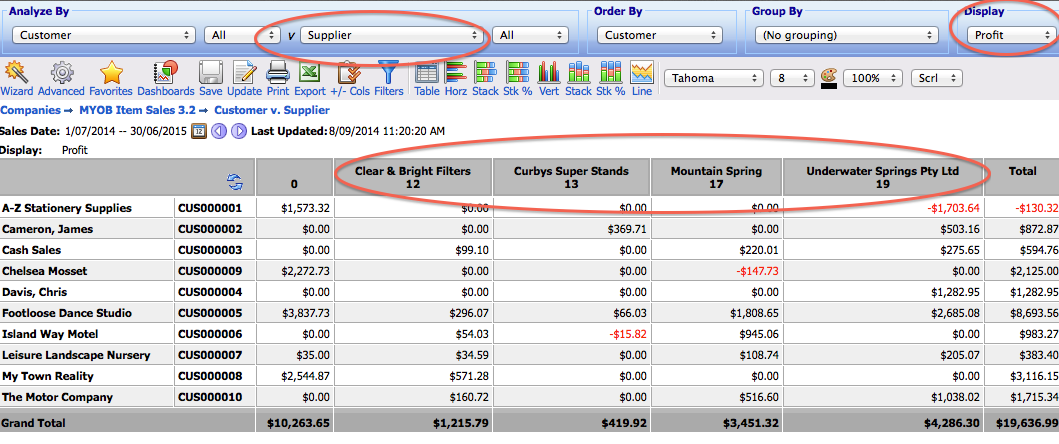
Task: Open All dropdown left of the v
Action: (x=242, y=35)
